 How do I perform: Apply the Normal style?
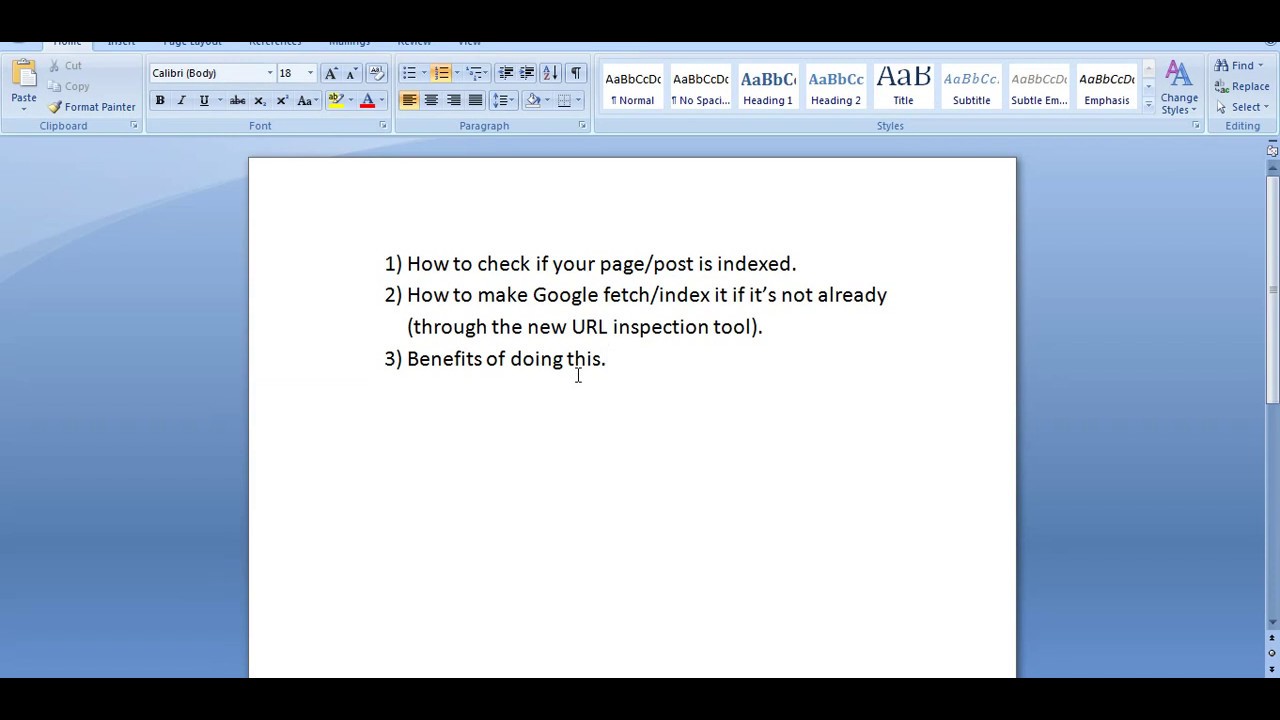(633, 87)
